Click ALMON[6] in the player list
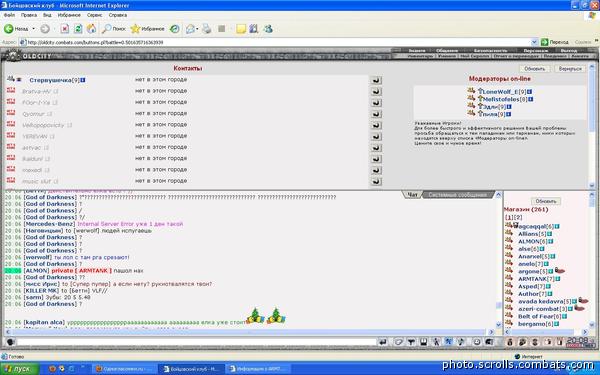 click(x=532, y=241)
